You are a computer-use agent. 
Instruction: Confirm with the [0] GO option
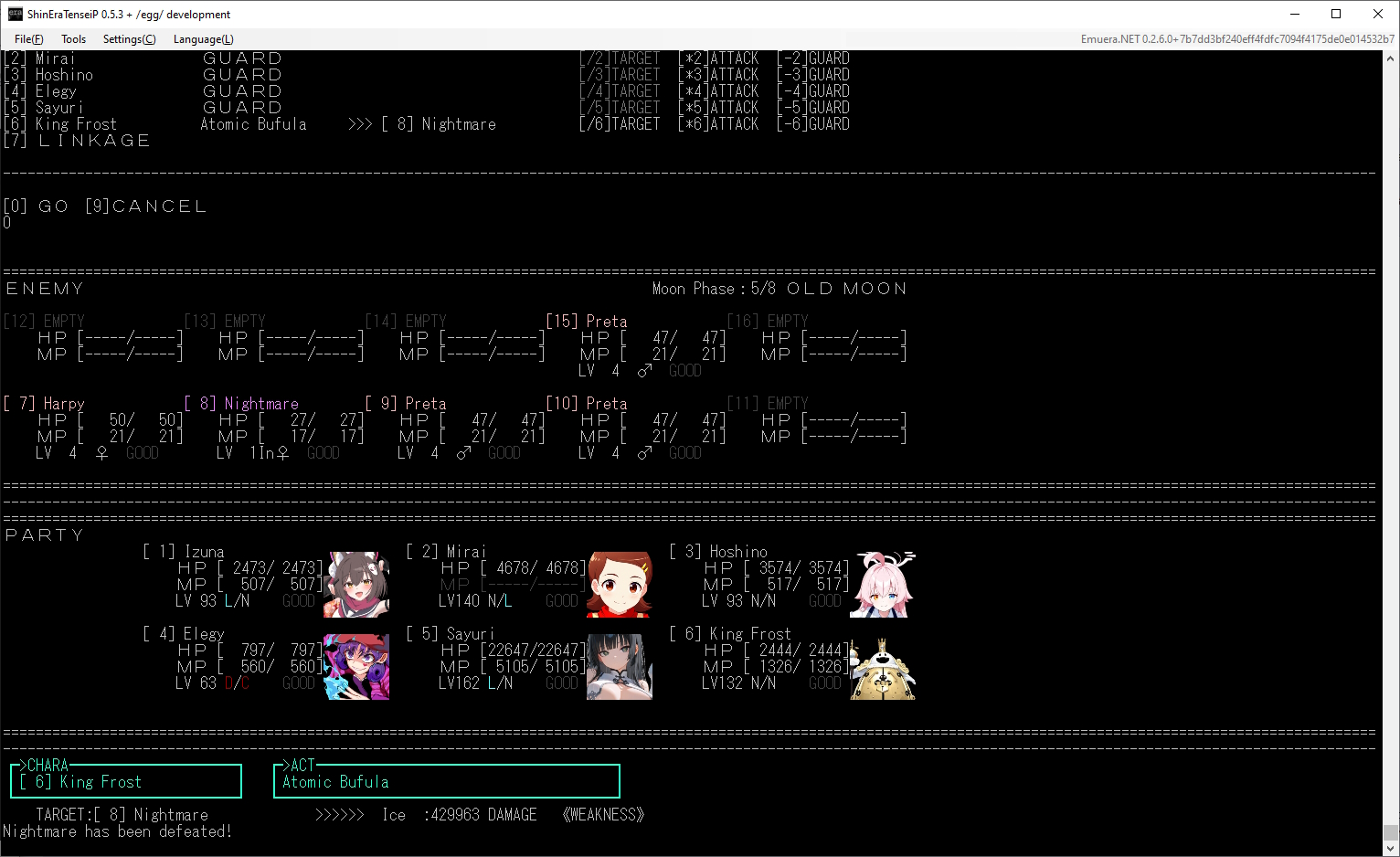tap(36, 206)
